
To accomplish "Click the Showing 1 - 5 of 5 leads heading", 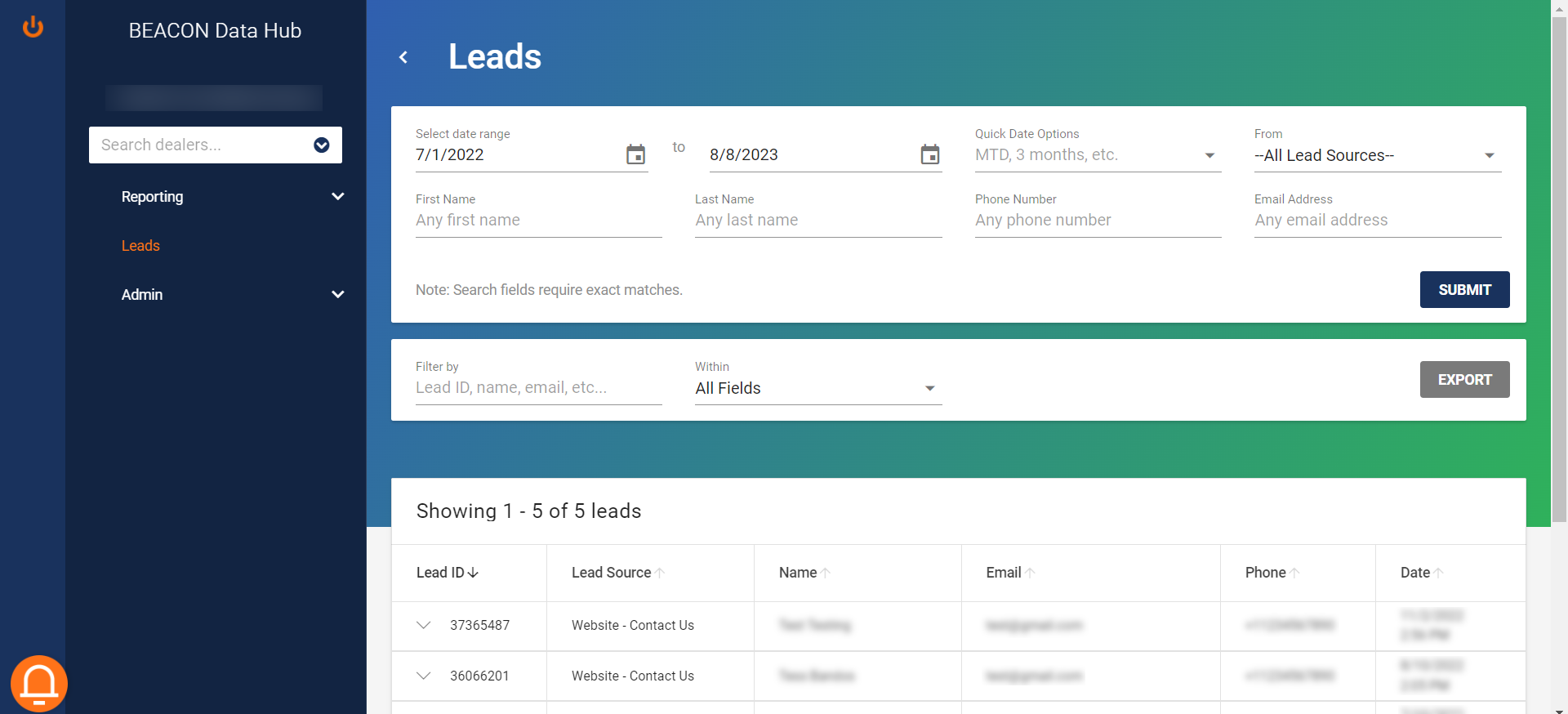I will (528, 511).
